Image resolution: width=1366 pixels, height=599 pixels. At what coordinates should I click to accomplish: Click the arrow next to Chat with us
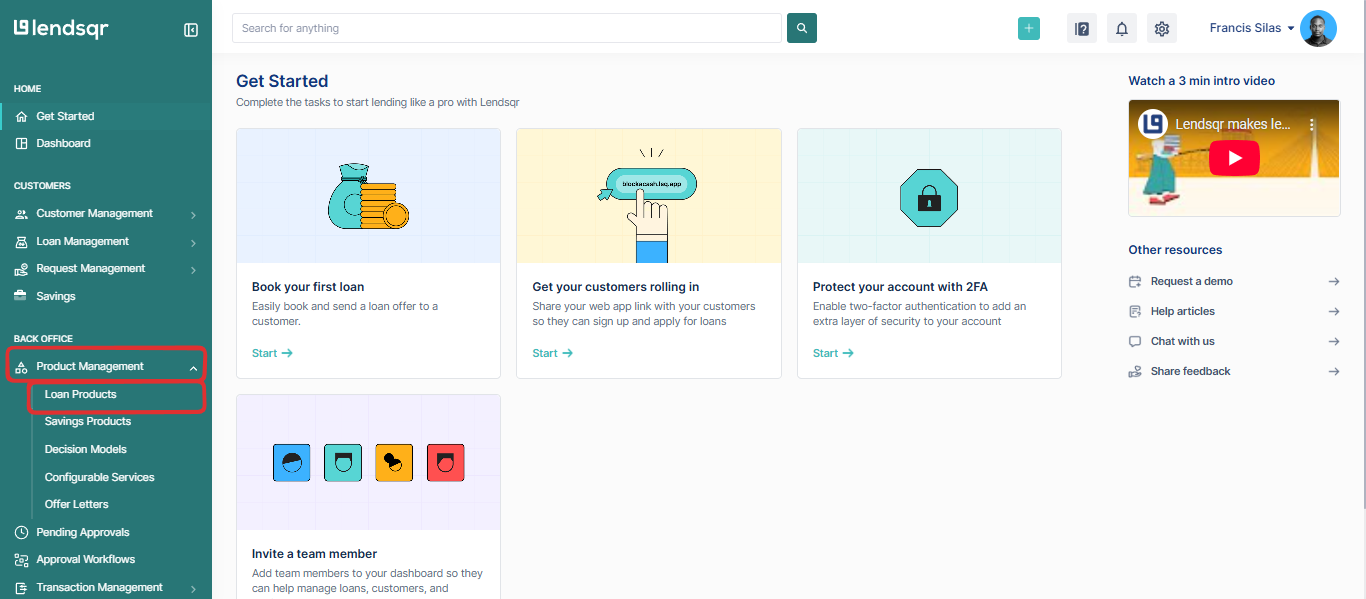pos(1334,342)
